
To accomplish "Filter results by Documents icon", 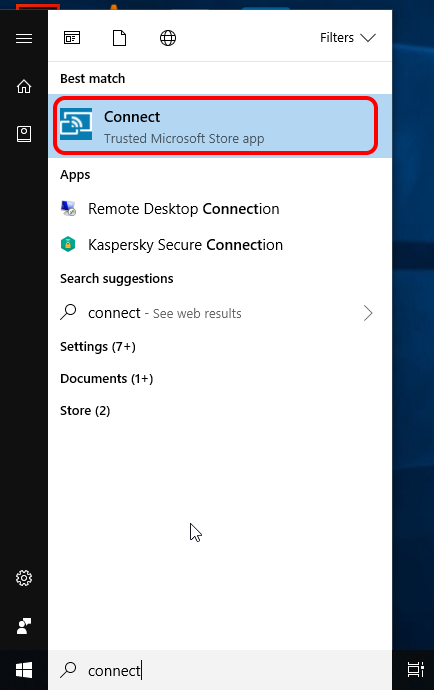I will (x=119, y=38).
